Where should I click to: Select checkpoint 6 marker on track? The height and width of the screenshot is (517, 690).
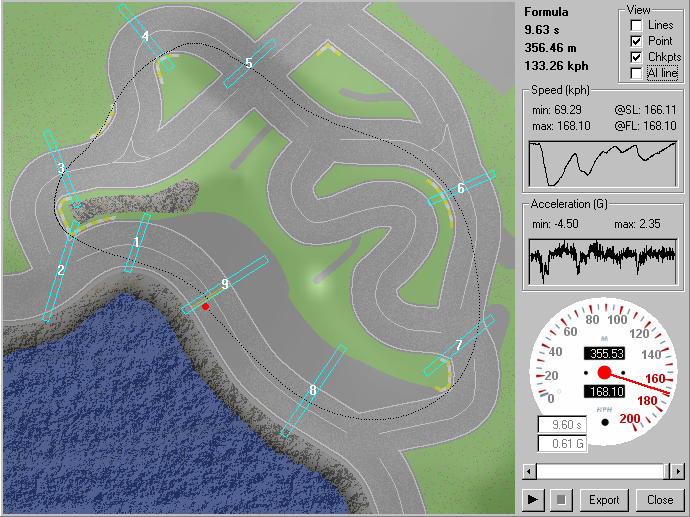[461, 188]
